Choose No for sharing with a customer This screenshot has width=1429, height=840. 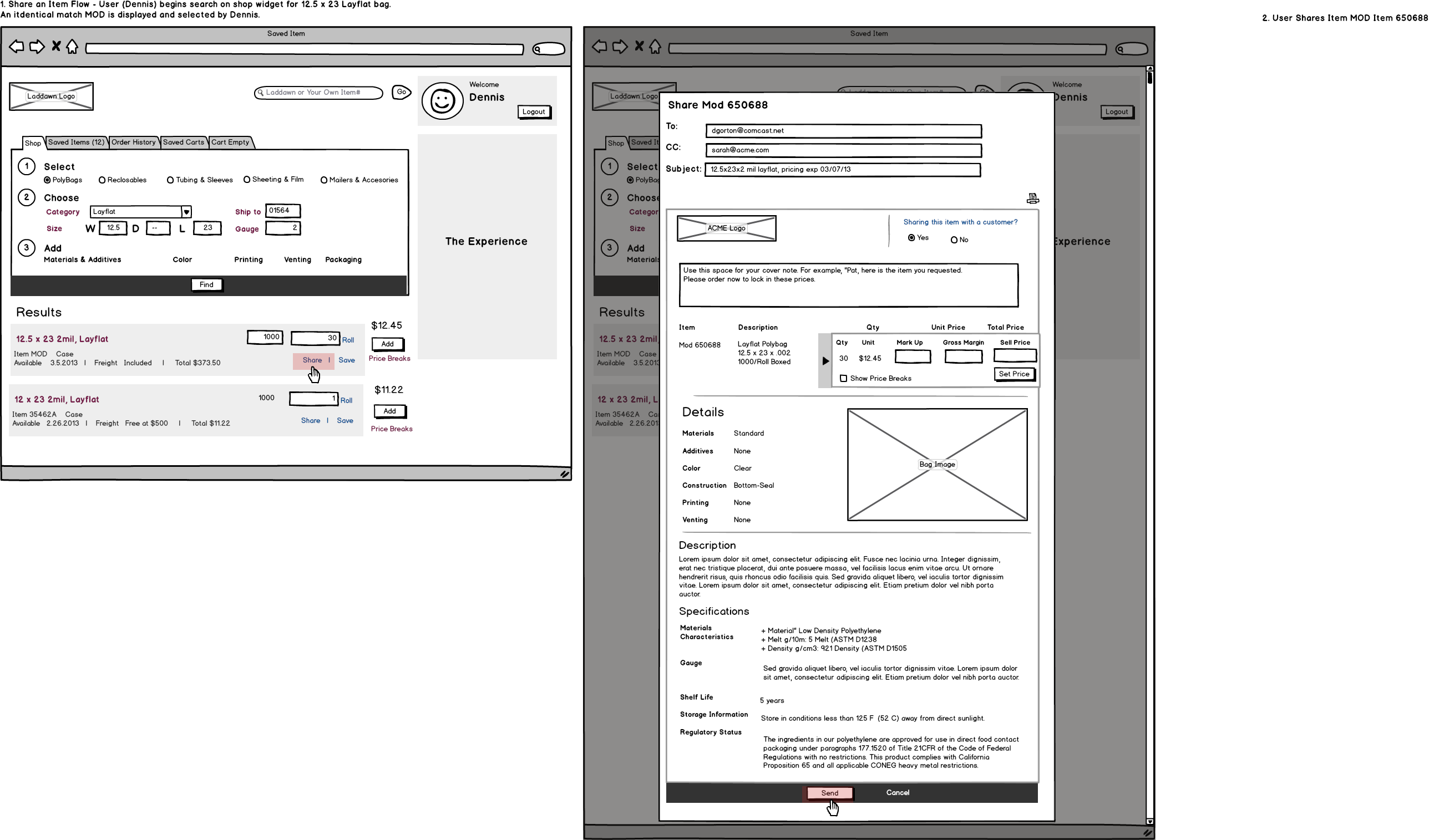coord(954,240)
